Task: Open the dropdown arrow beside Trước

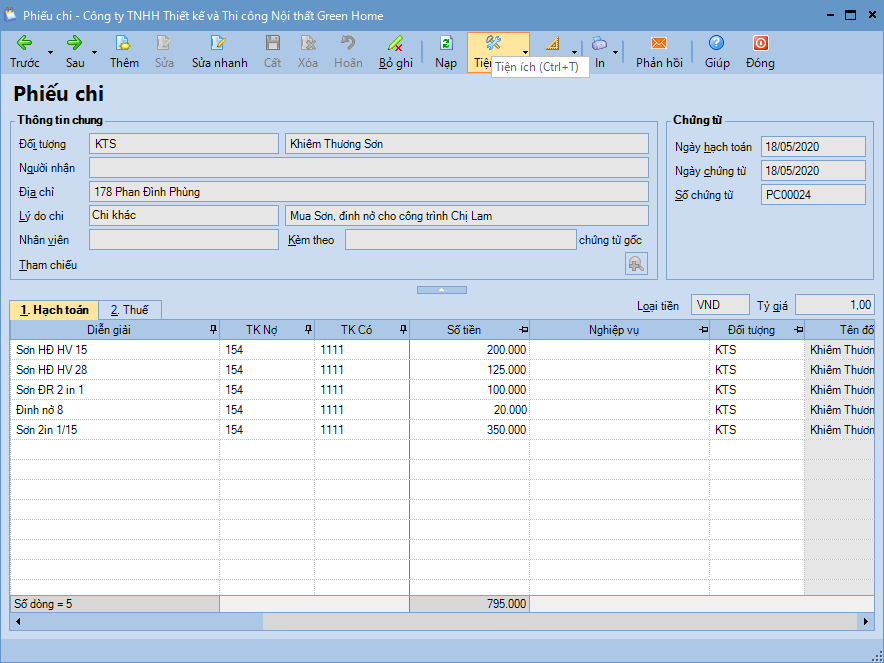Action: point(50,52)
